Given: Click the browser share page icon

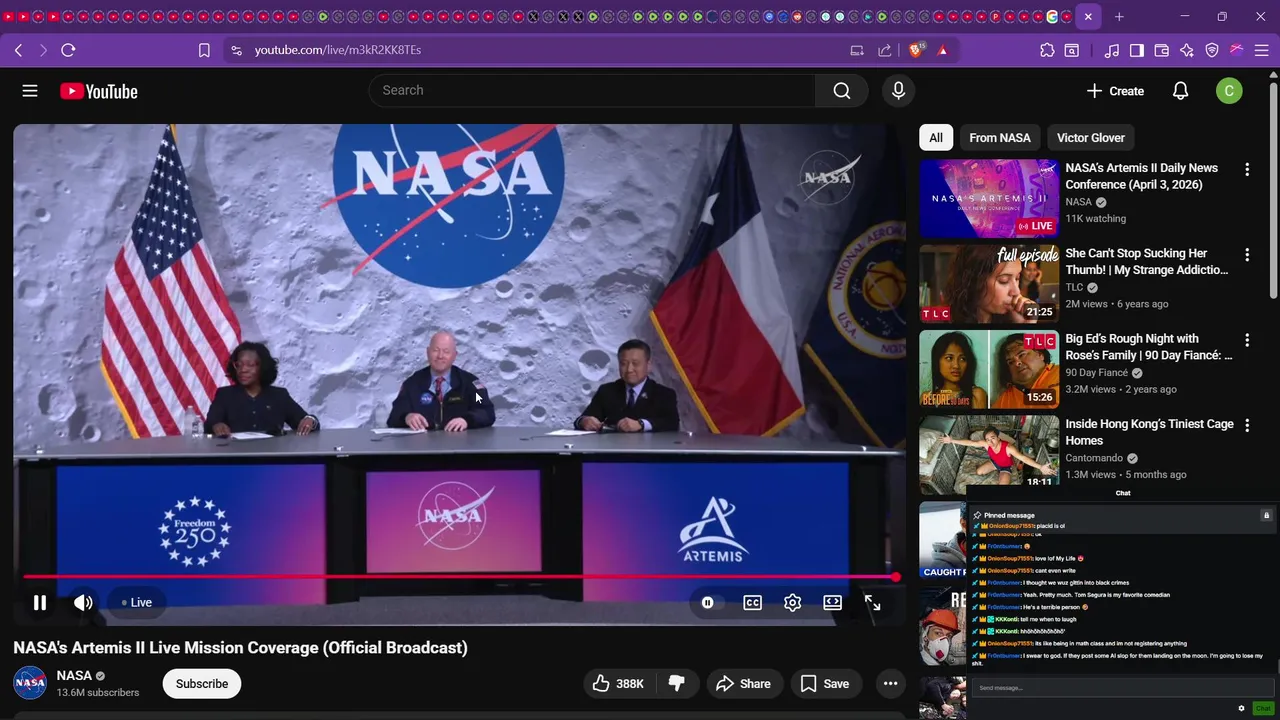Looking at the screenshot, I should coord(884,50).
